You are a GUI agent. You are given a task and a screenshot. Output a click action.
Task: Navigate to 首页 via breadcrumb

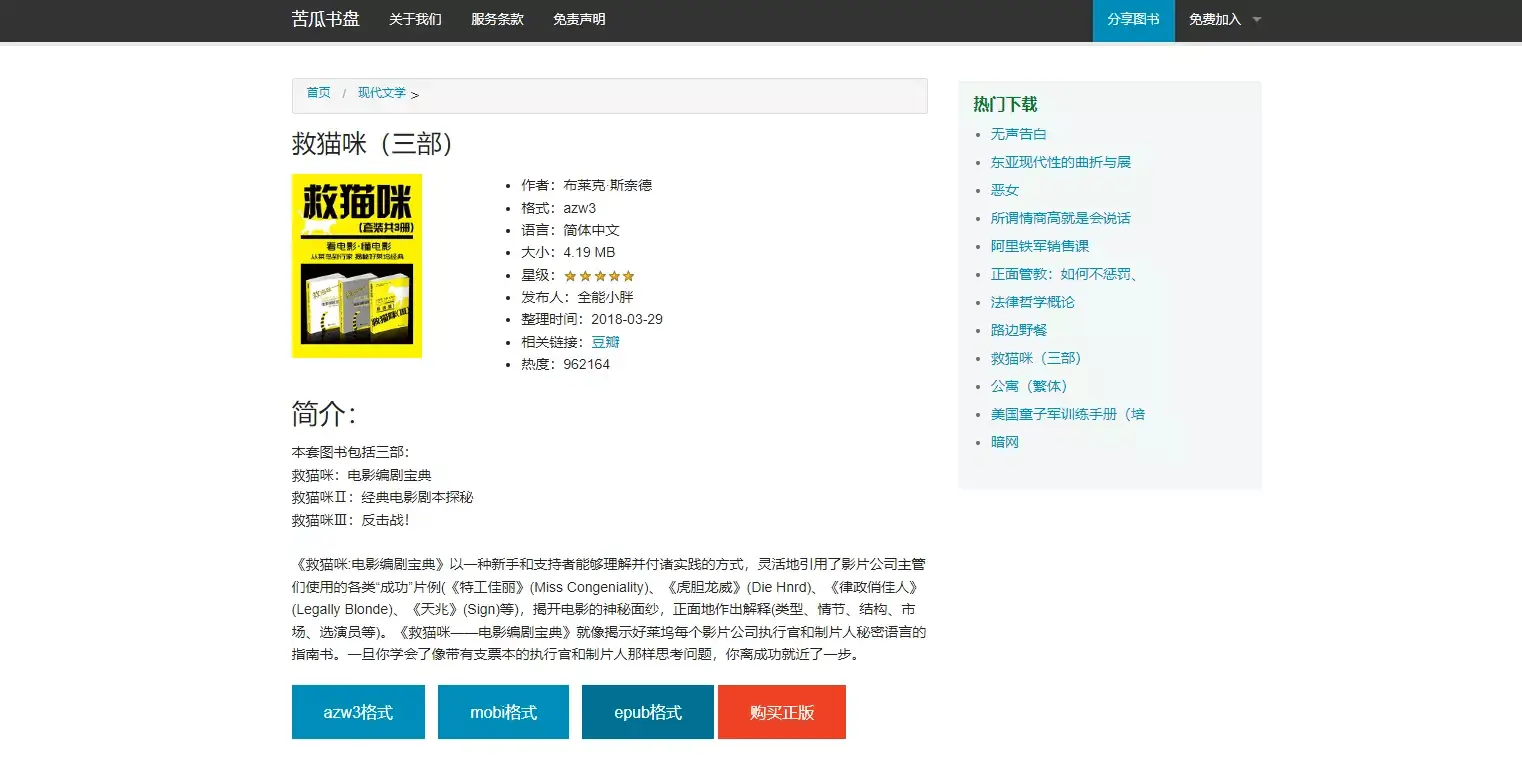click(x=317, y=93)
